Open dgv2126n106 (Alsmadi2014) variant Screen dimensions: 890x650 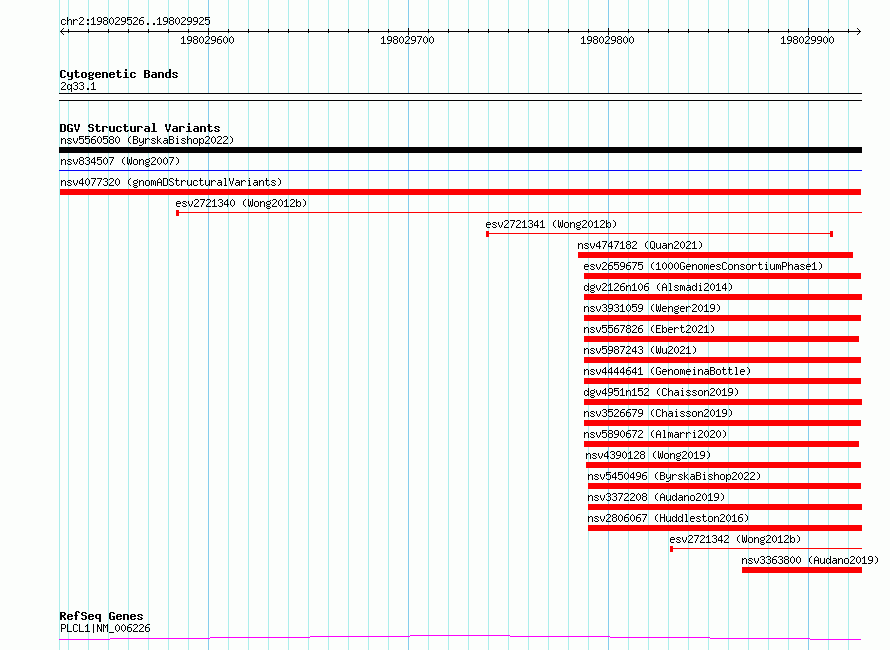(658, 287)
